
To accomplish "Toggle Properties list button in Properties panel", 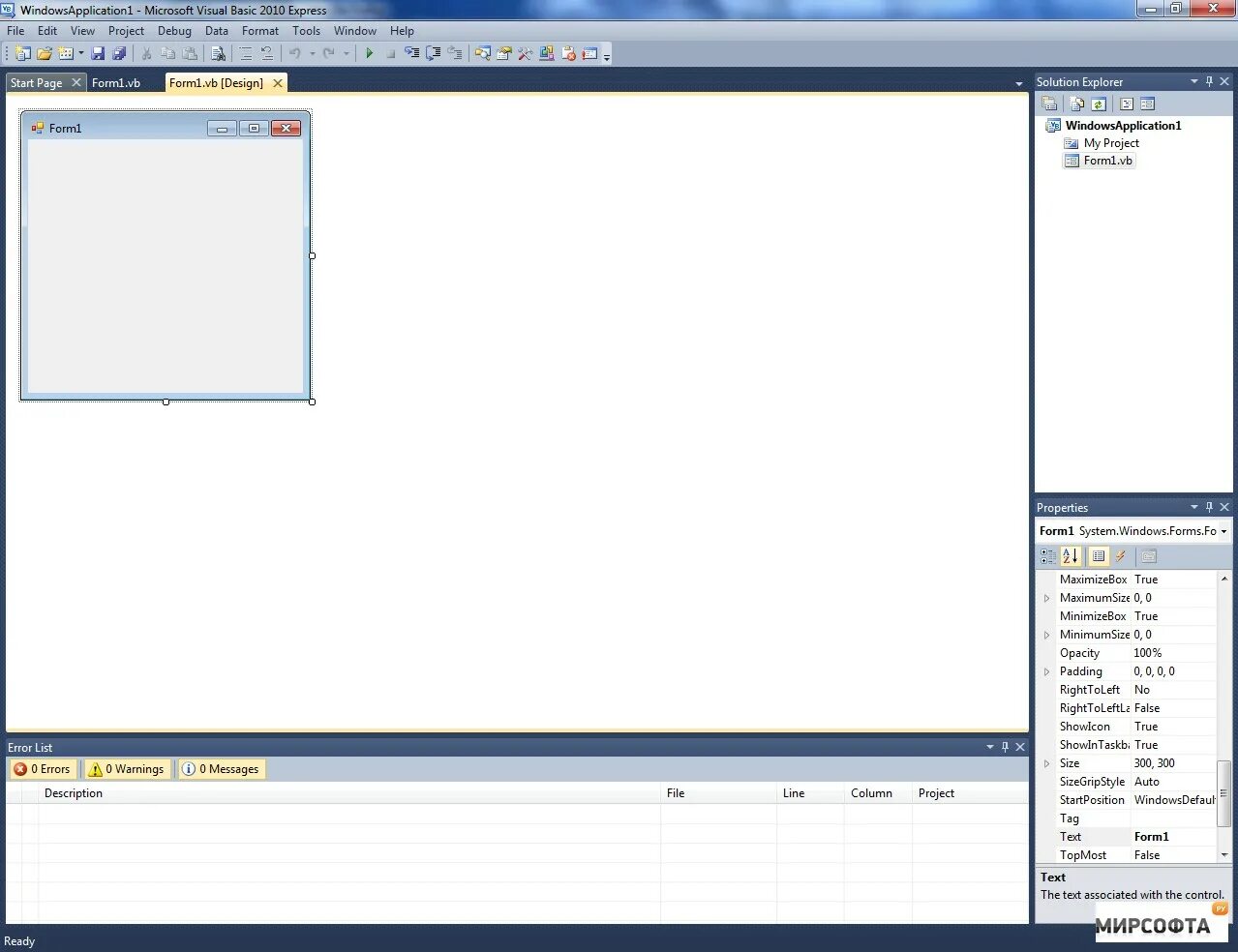I will pos(1099,556).
